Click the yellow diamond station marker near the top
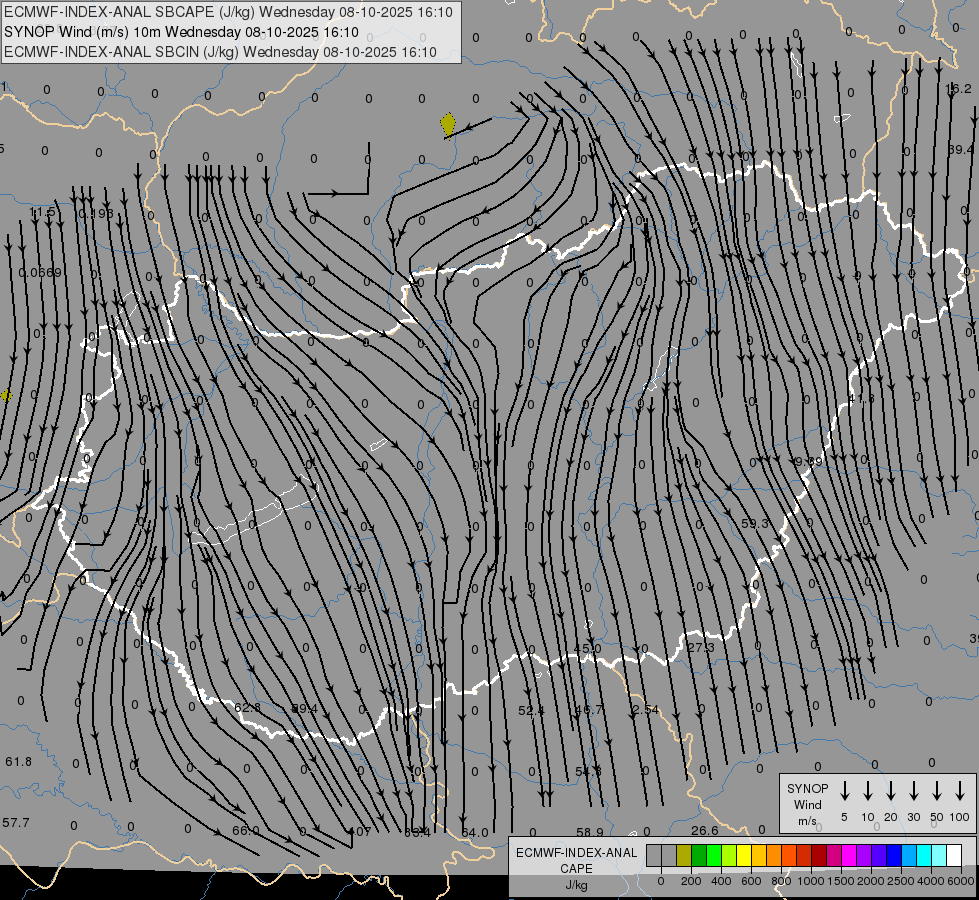This screenshot has height=900, width=979. coord(448,124)
